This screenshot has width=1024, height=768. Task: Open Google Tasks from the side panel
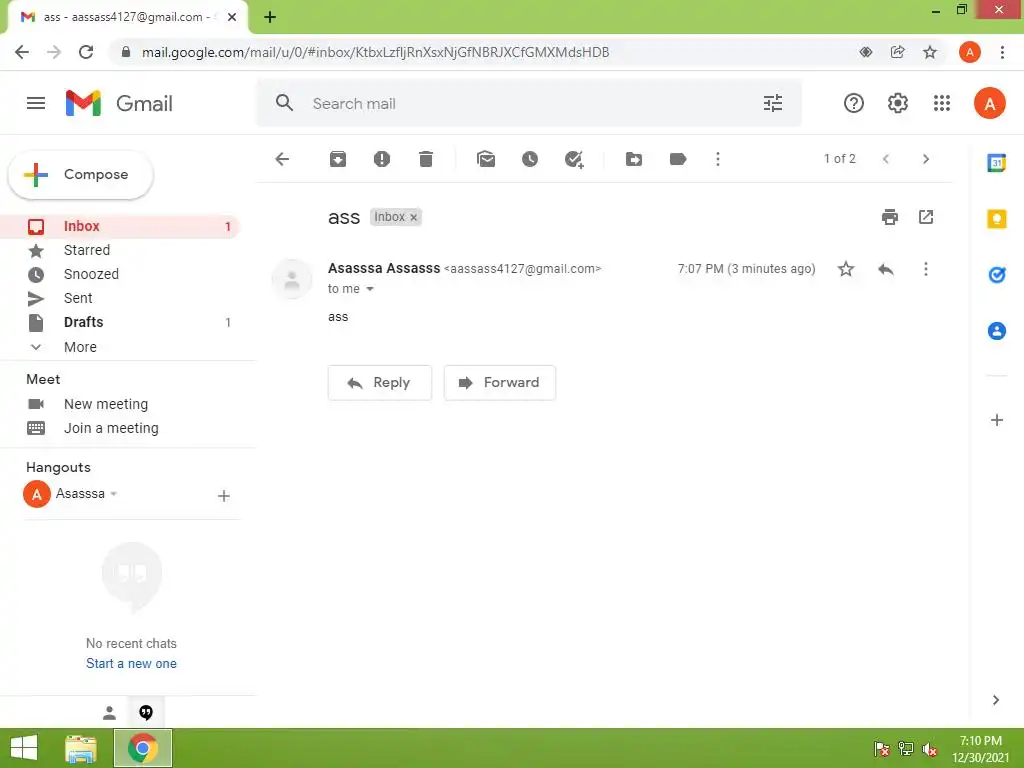coord(997,275)
